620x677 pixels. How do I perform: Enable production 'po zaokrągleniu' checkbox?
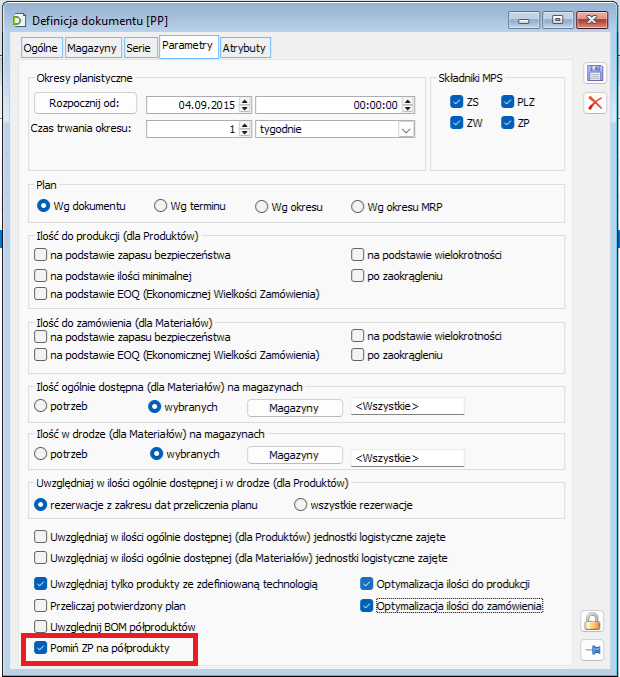click(x=357, y=275)
